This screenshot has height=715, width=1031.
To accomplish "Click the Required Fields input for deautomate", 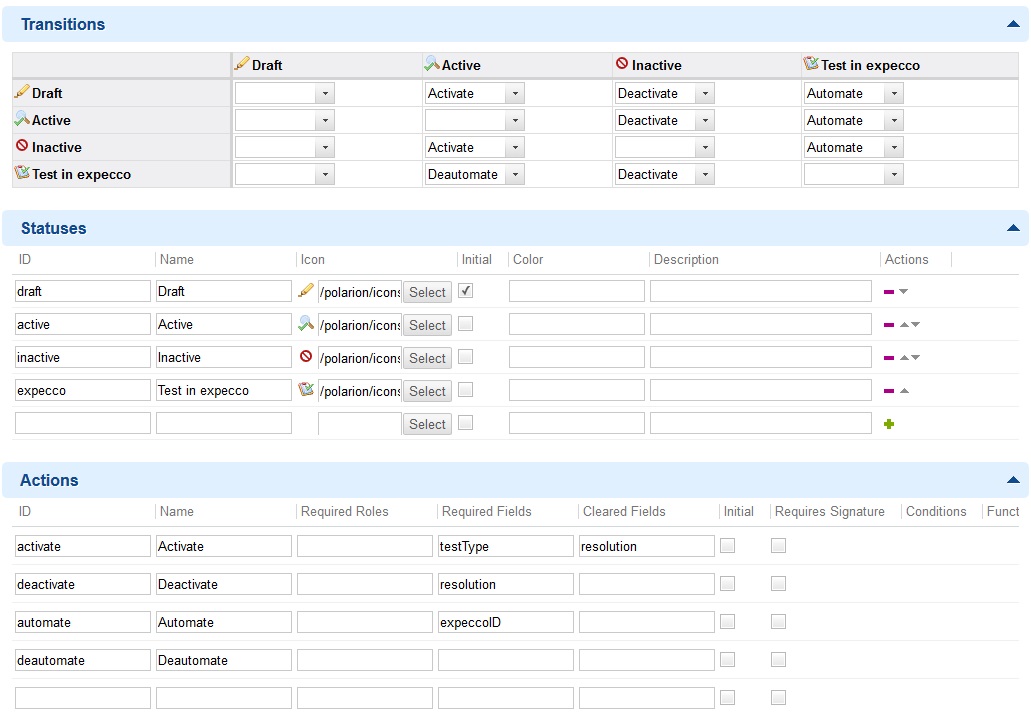I will tap(506, 660).
